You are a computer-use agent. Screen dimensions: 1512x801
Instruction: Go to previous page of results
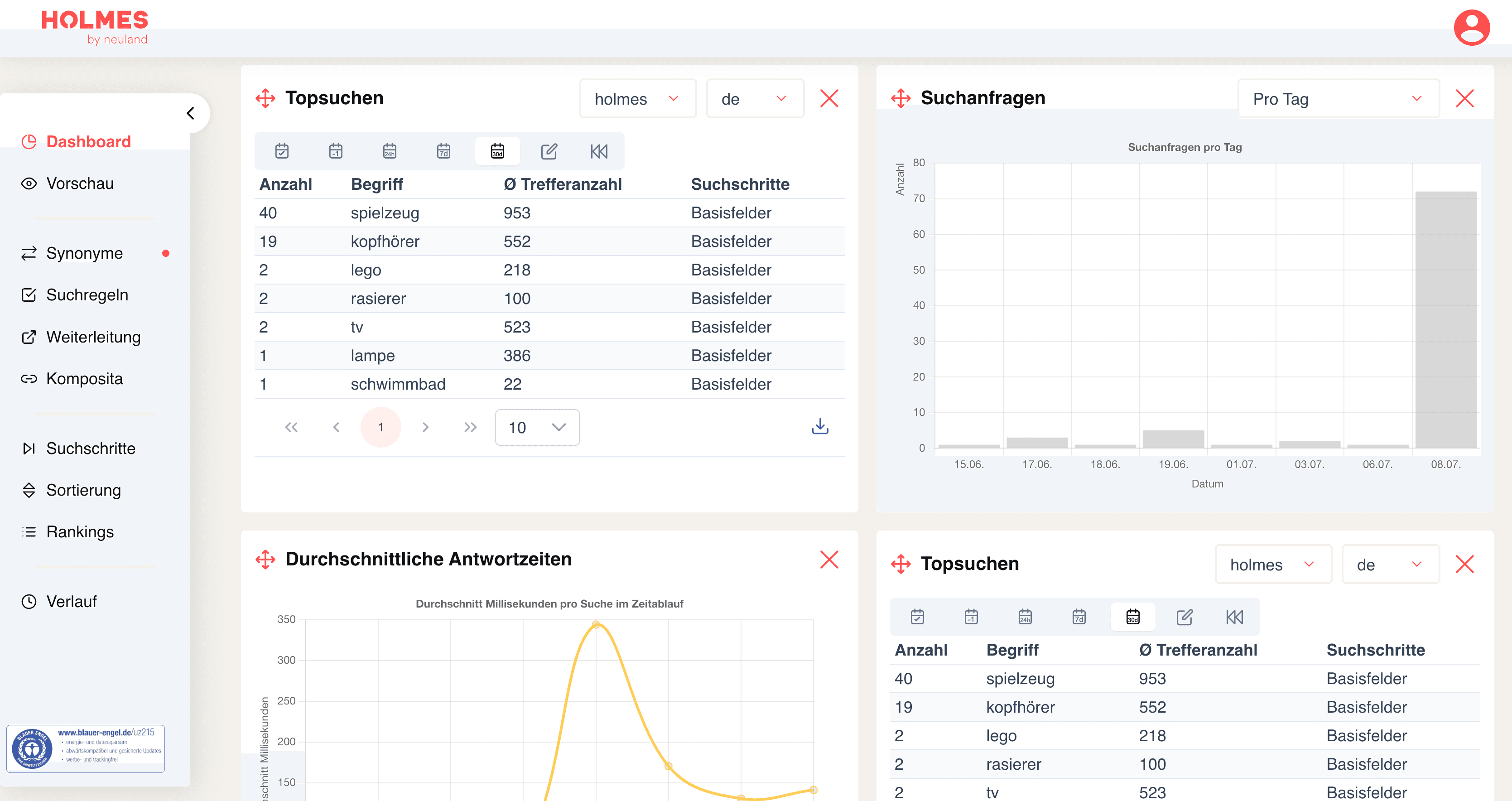click(x=336, y=427)
